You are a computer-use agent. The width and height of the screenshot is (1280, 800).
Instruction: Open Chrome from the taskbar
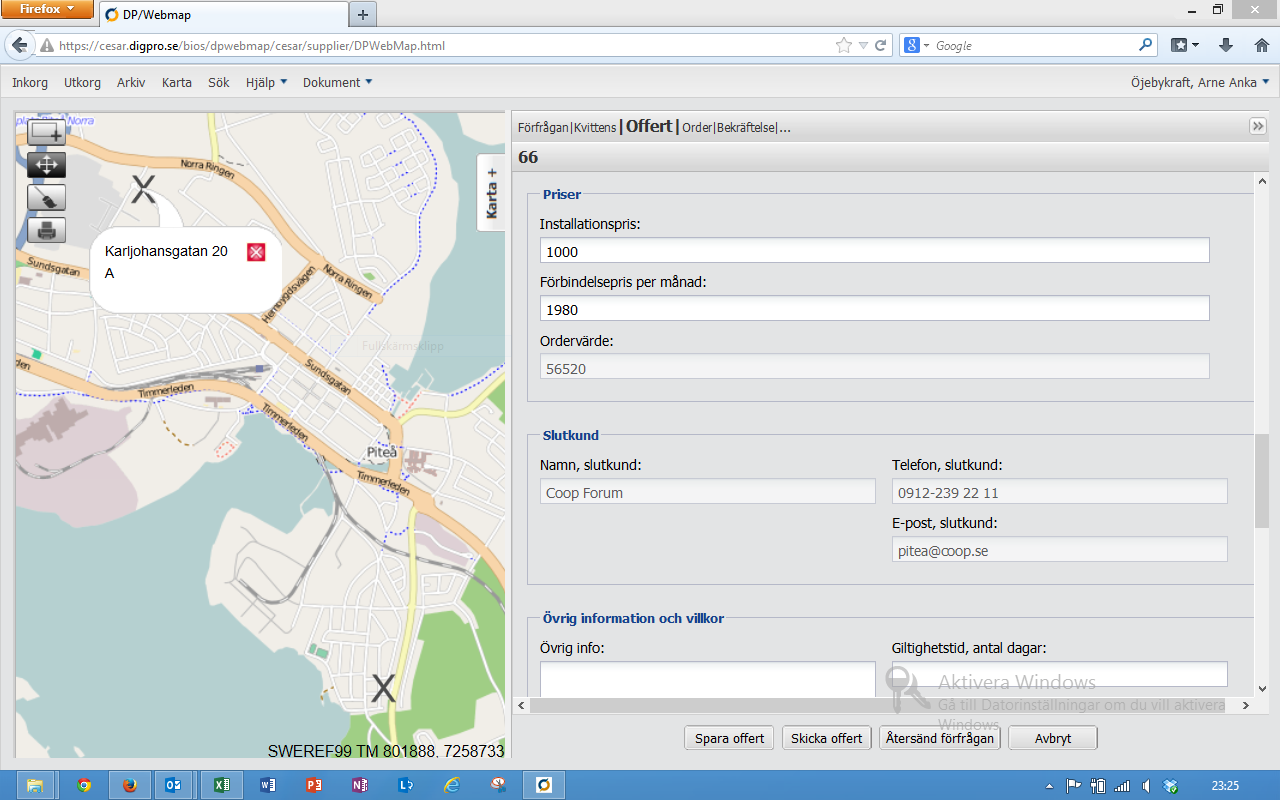[83, 785]
